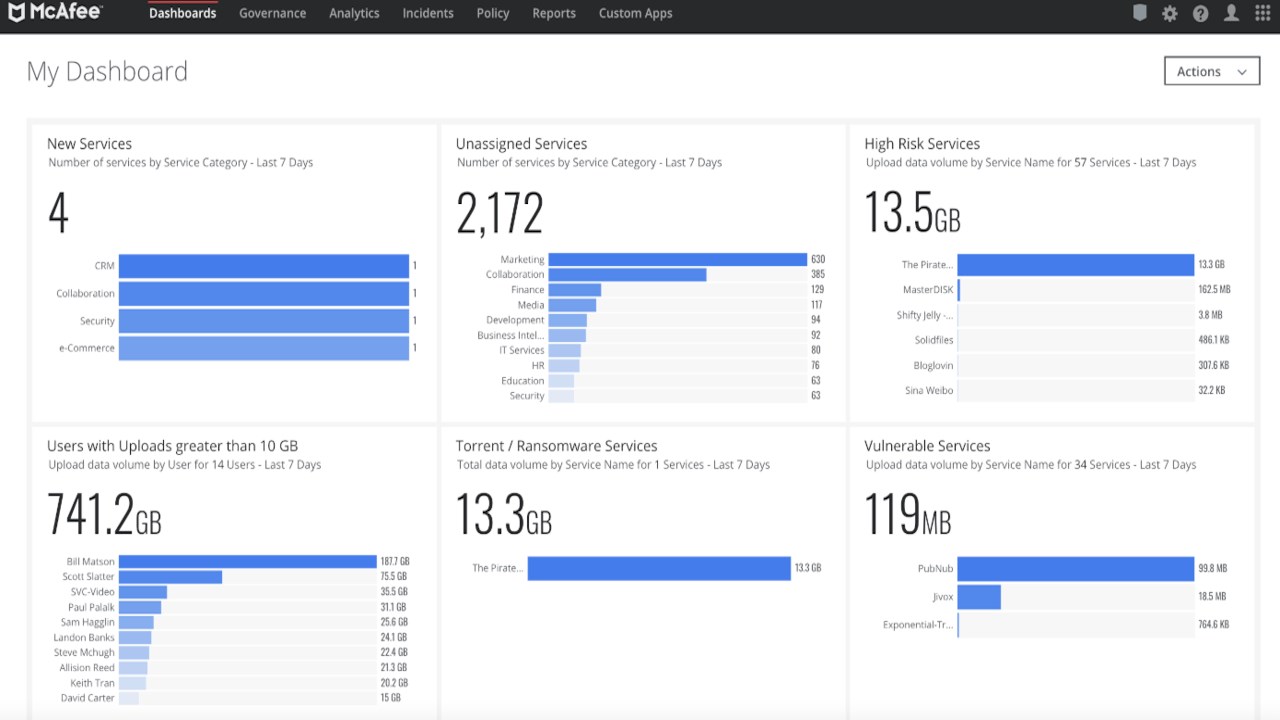Open the shield icon in top bar
The width and height of the screenshot is (1280, 720).
[1139, 13]
